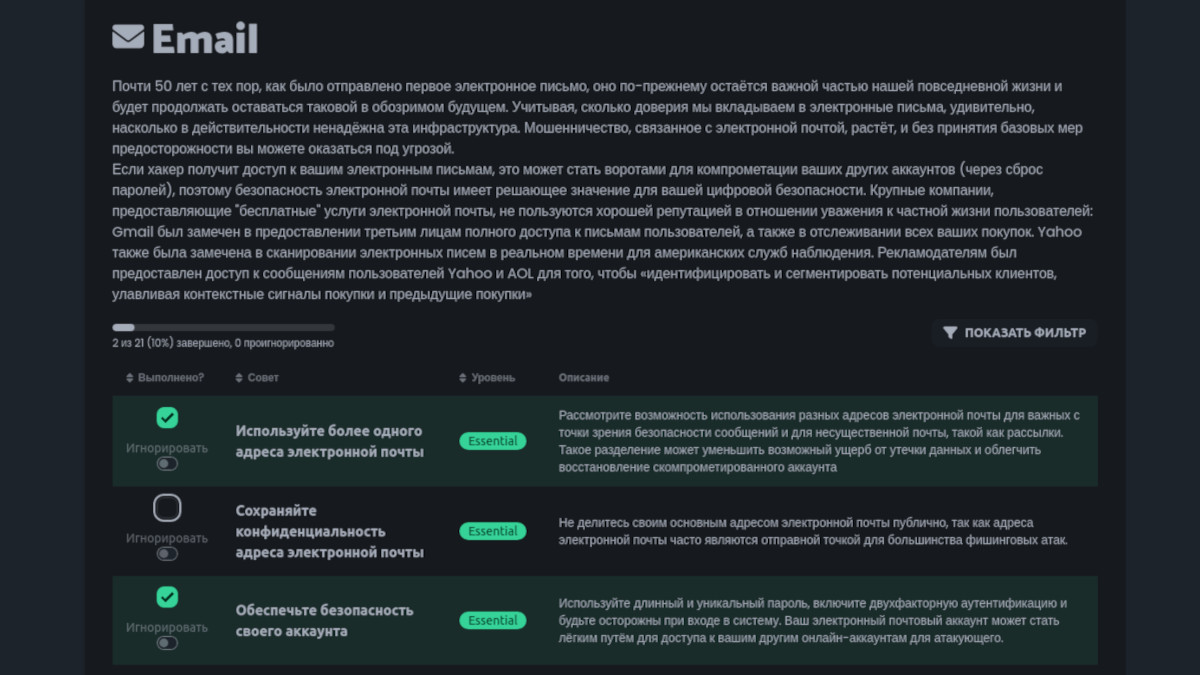Image resolution: width=1200 pixels, height=675 pixels.
Task: Click the envelope icon beside the Email heading
Action: [128, 37]
